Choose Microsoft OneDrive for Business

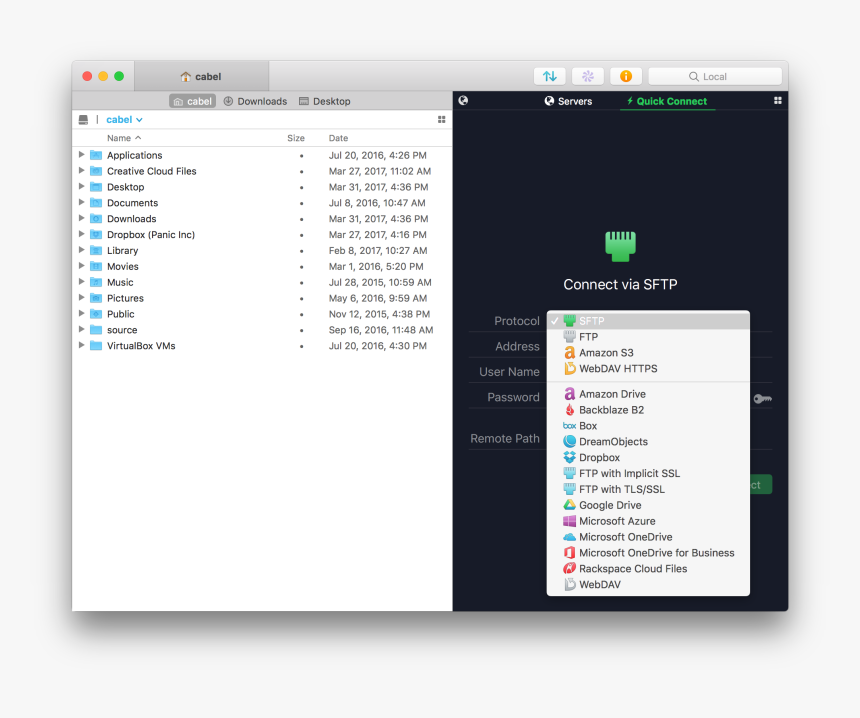pyautogui.click(x=648, y=553)
